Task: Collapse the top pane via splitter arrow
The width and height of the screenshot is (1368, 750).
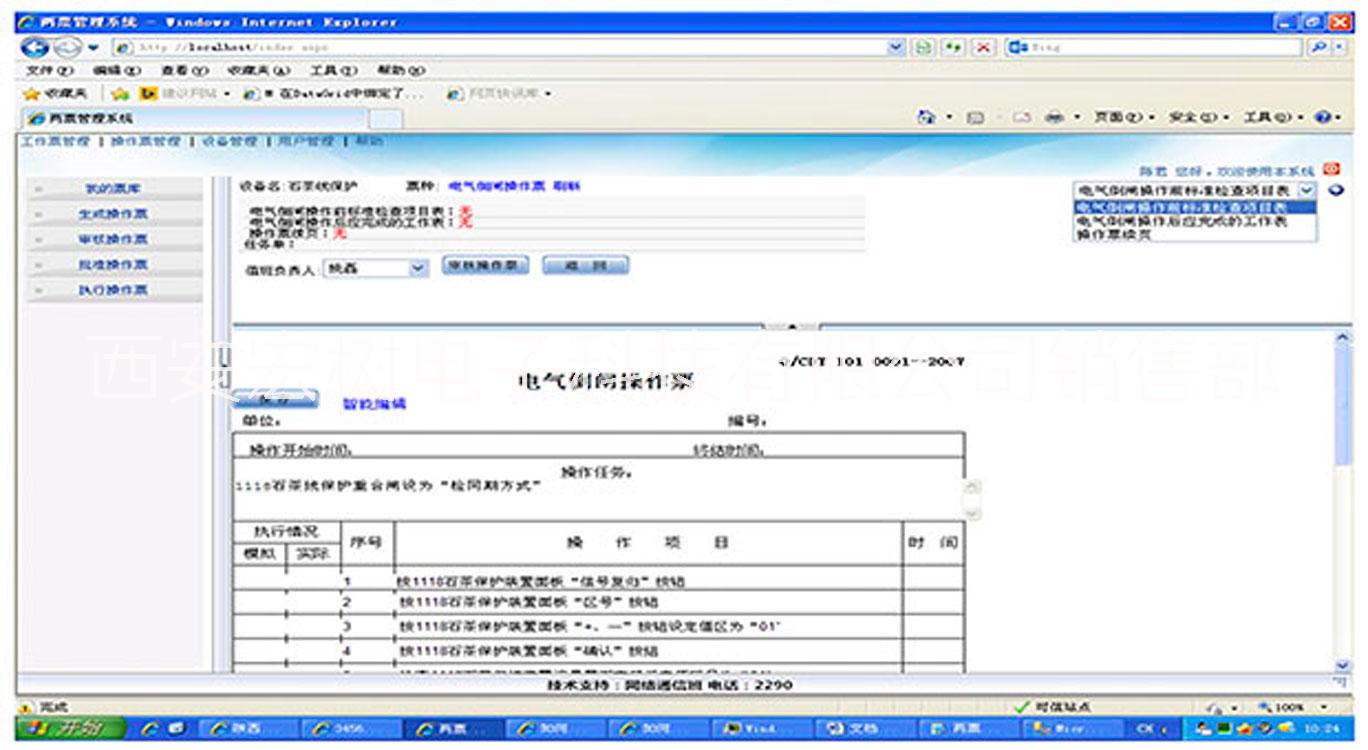Action: [x=792, y=326]
